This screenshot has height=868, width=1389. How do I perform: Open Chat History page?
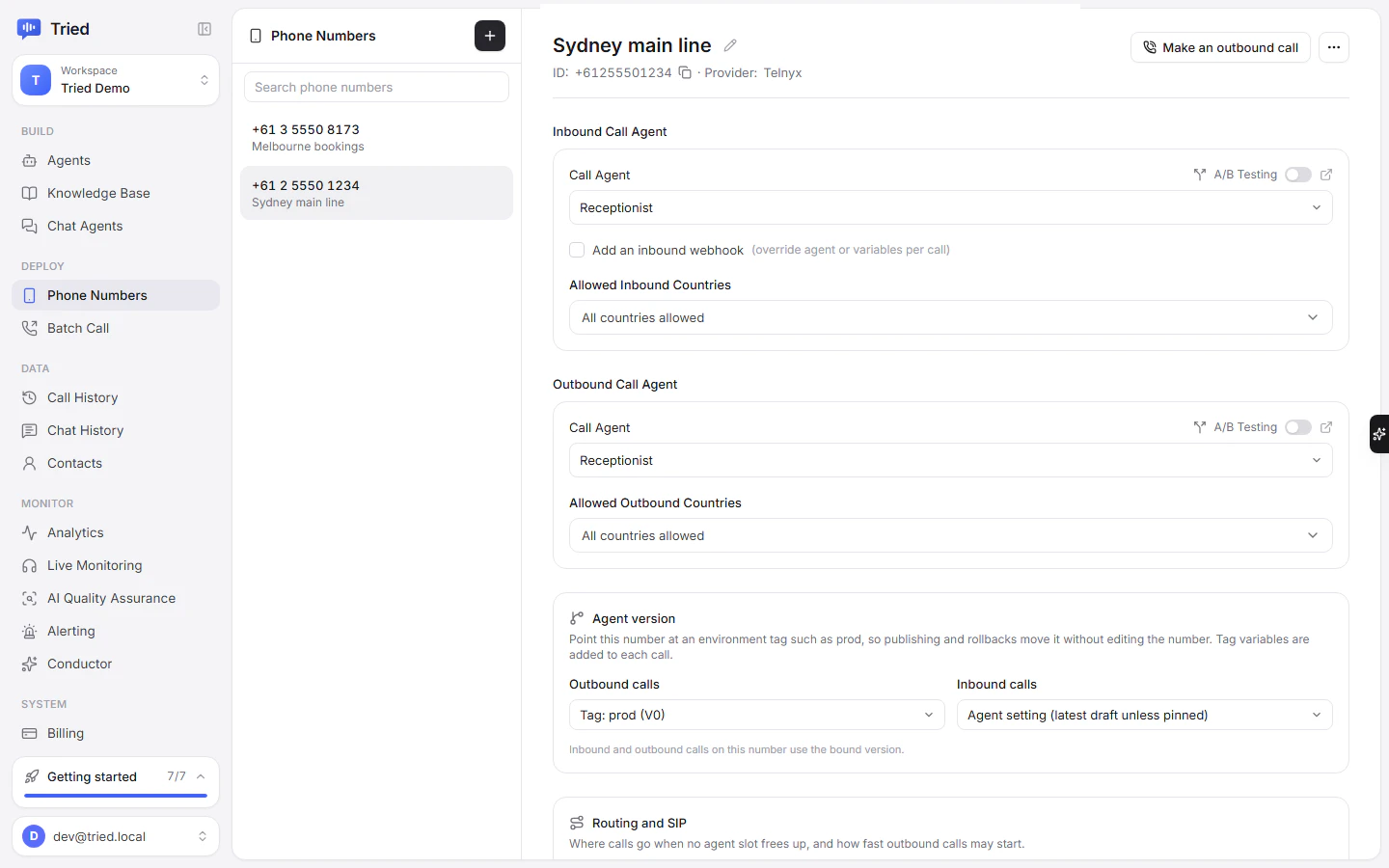pyautogui.click(x=116, y=430)
